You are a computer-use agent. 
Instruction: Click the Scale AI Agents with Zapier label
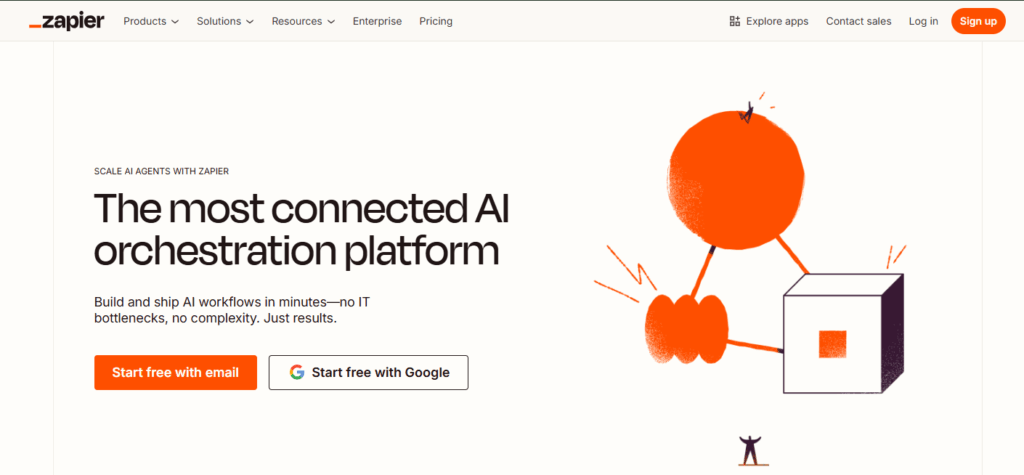(162, 171)
